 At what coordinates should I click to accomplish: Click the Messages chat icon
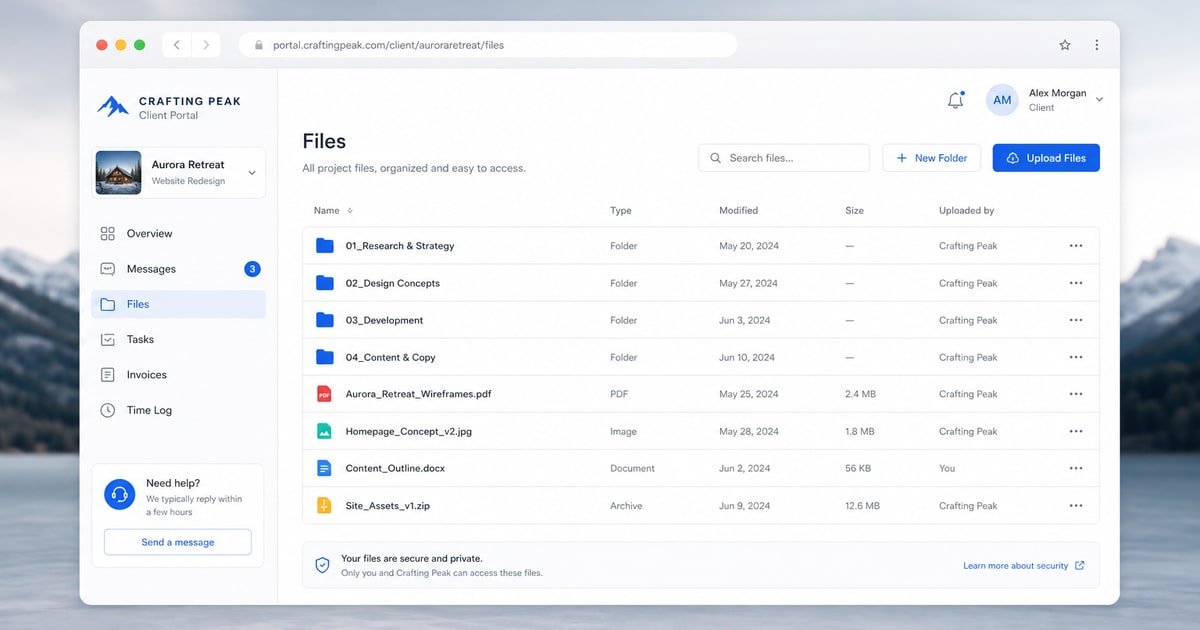pyautogui.click(x=108, y=269)
